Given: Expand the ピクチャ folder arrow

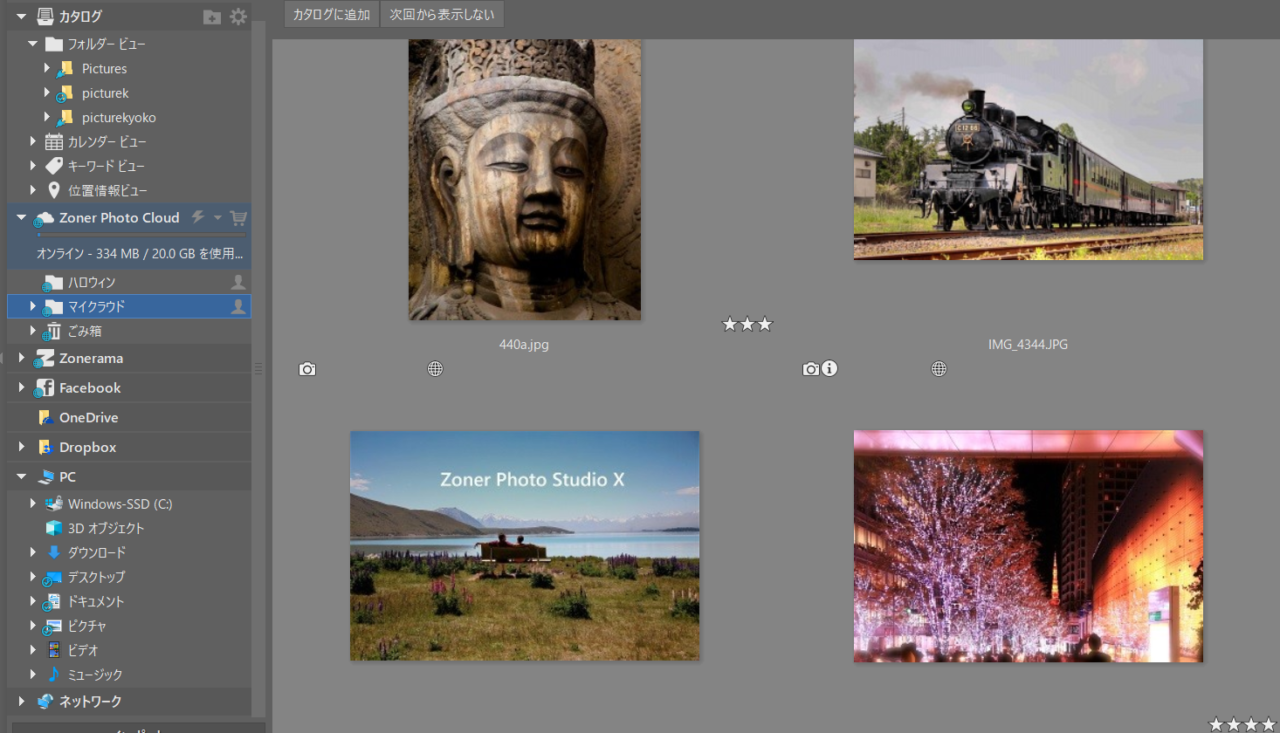Looking at the screenshot, I should click(x=33, y=626).
